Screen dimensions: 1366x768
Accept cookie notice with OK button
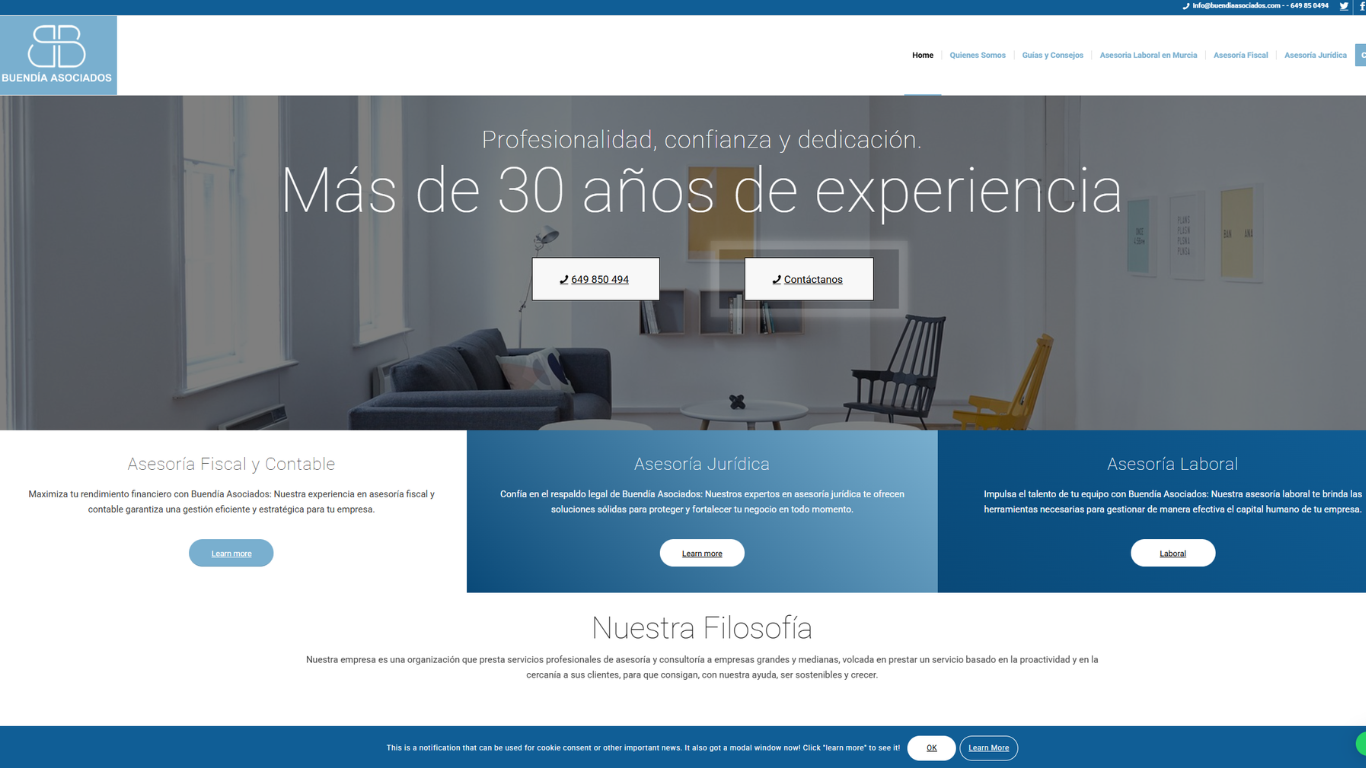pyautogui.click(x=931, y=748)
